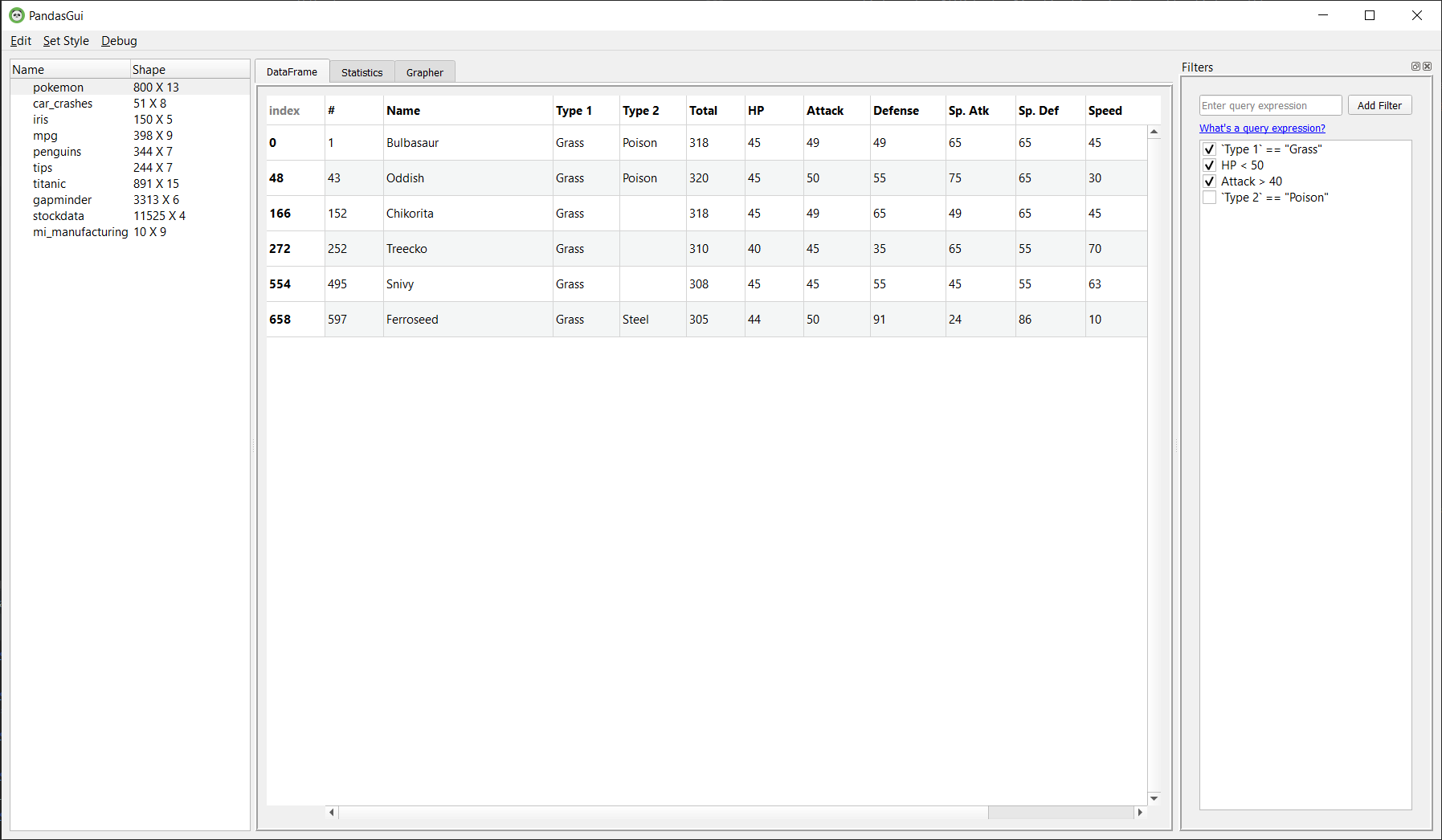Click the Type 2 column header
This screenshot has width=1442, height=840.
point(652,111)
